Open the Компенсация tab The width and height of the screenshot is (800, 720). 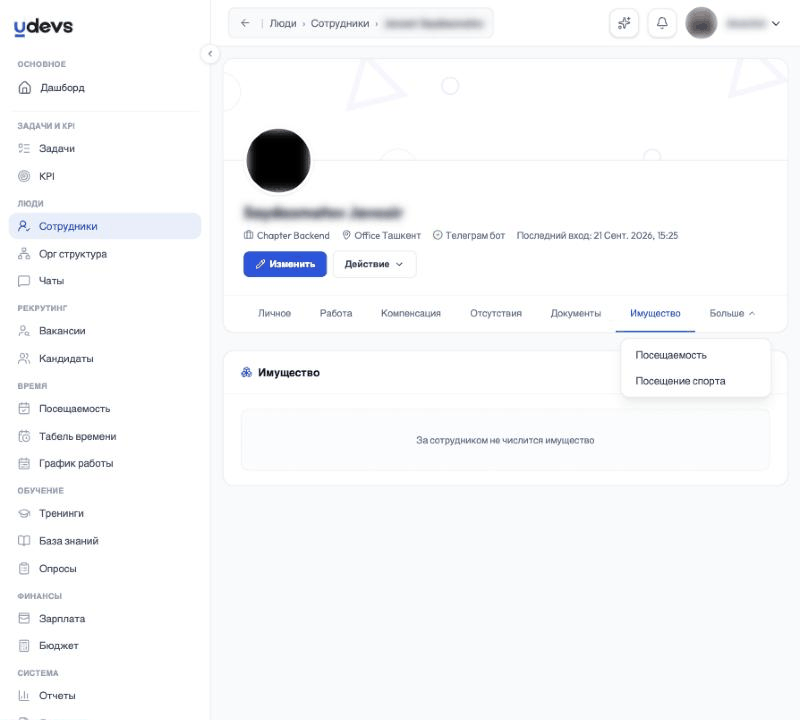(x=411, y=313)
